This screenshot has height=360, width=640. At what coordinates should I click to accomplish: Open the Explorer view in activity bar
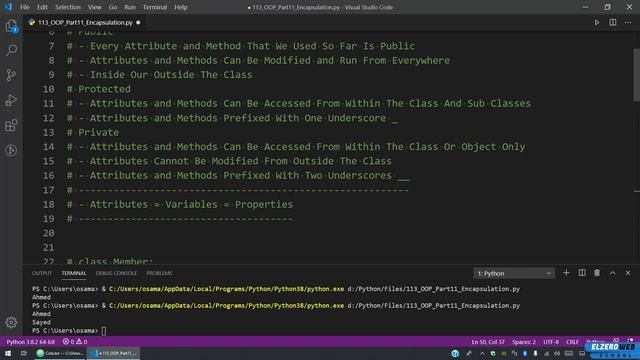[x=11, y=26]
